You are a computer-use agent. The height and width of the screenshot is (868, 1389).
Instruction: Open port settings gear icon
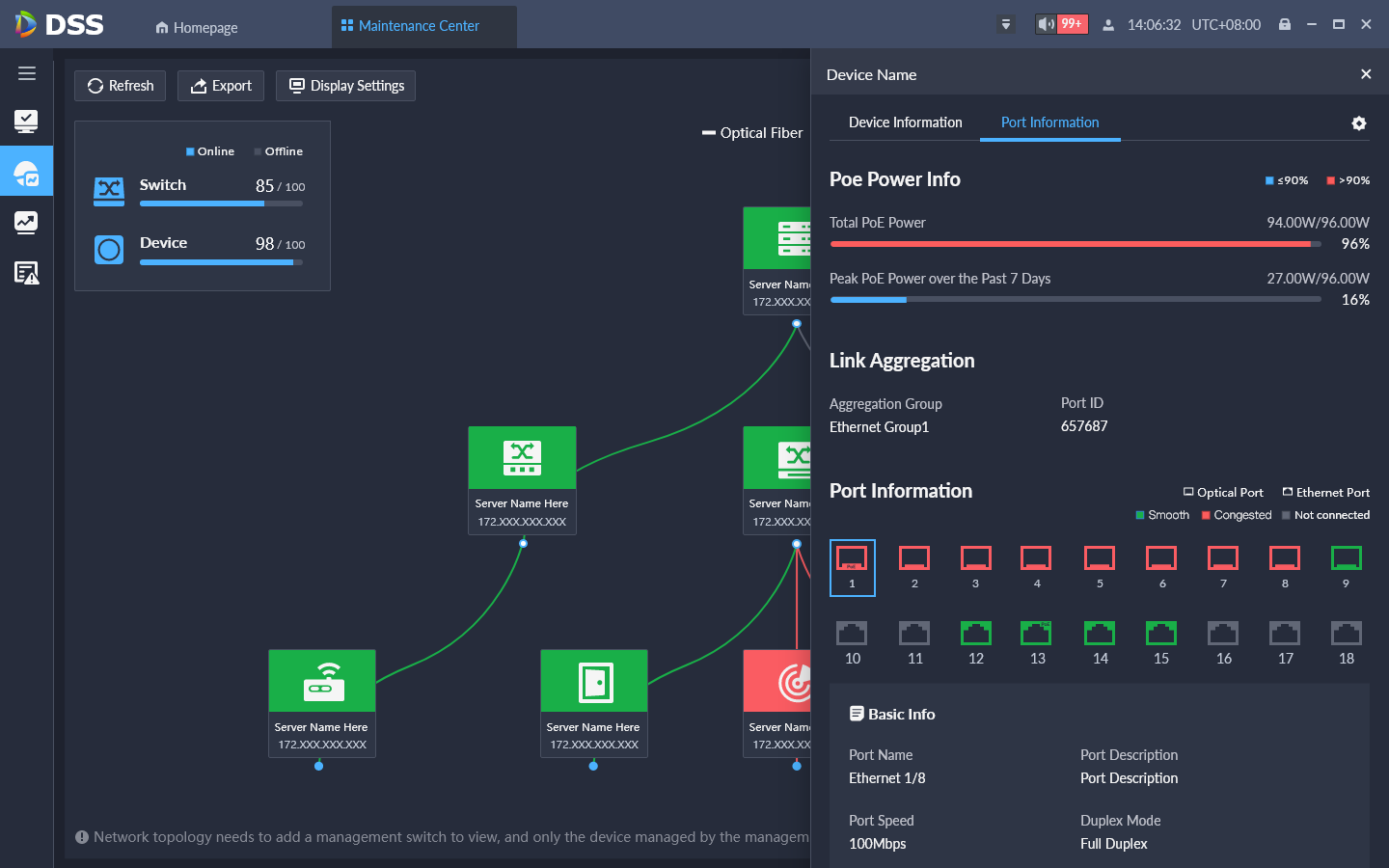(x=1359, y=123)
